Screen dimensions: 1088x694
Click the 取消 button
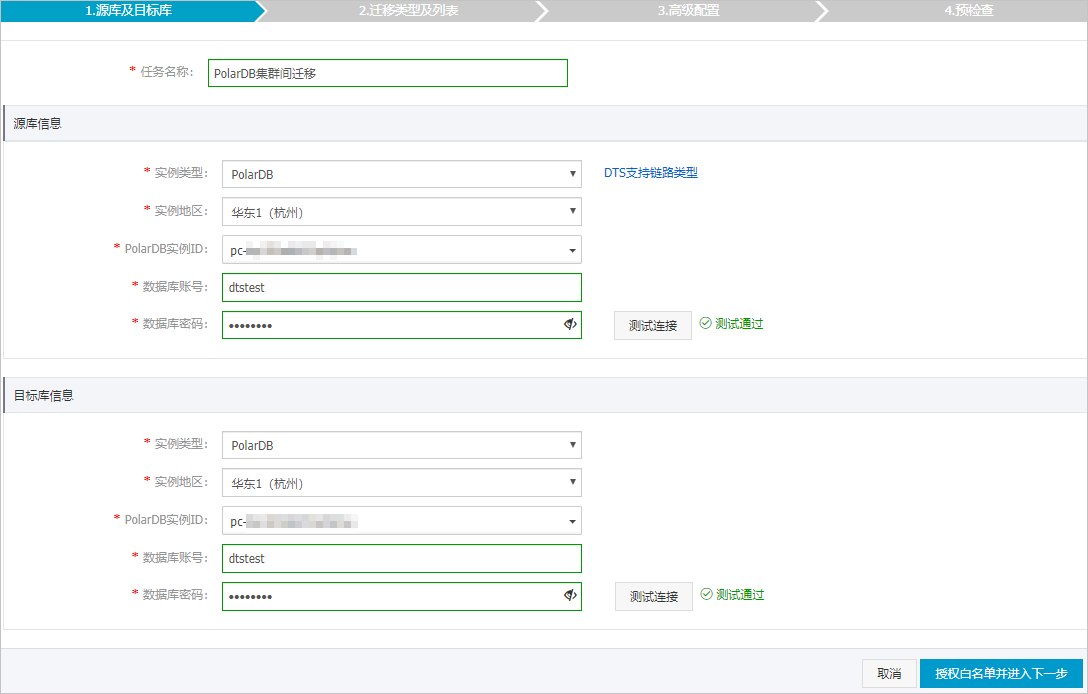[889, 673]
